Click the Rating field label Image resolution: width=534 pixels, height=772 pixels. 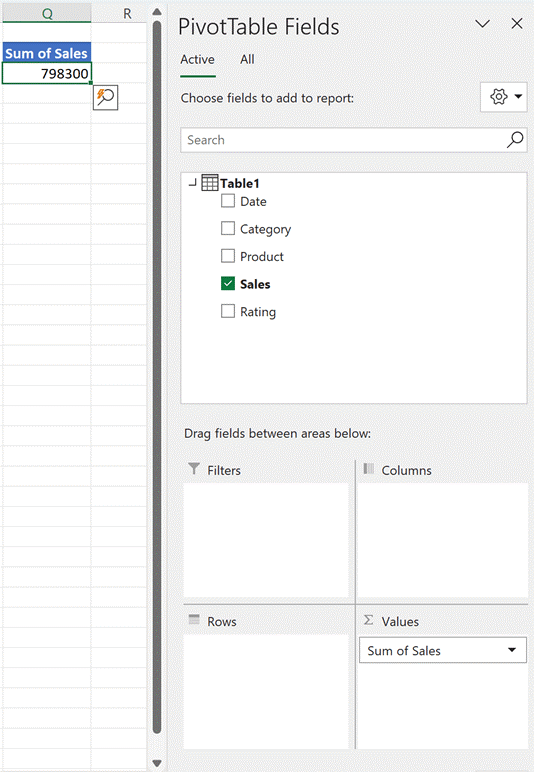[258, 312]
